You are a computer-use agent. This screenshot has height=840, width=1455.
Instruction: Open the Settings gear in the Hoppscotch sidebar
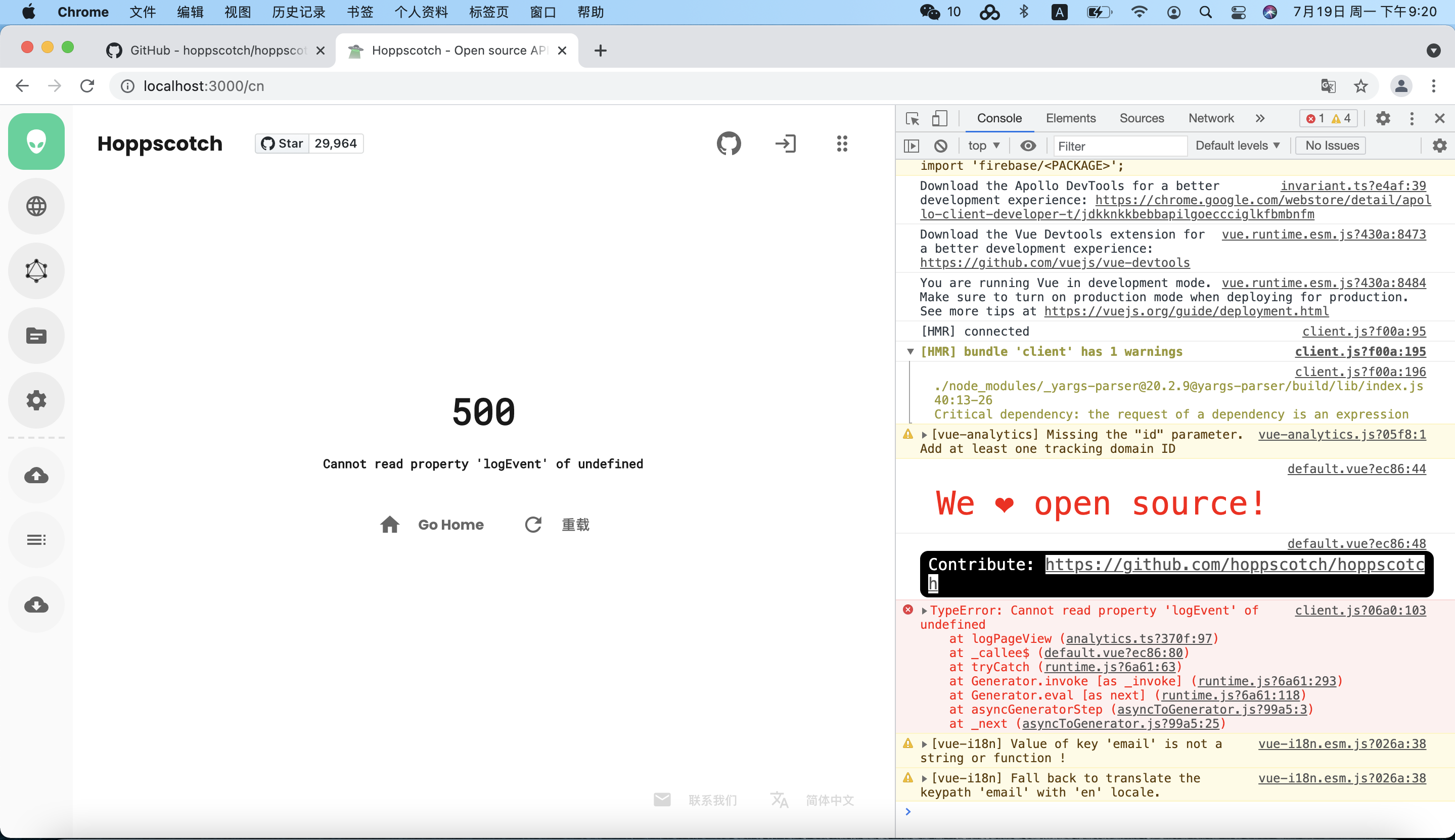pos(36,400)
